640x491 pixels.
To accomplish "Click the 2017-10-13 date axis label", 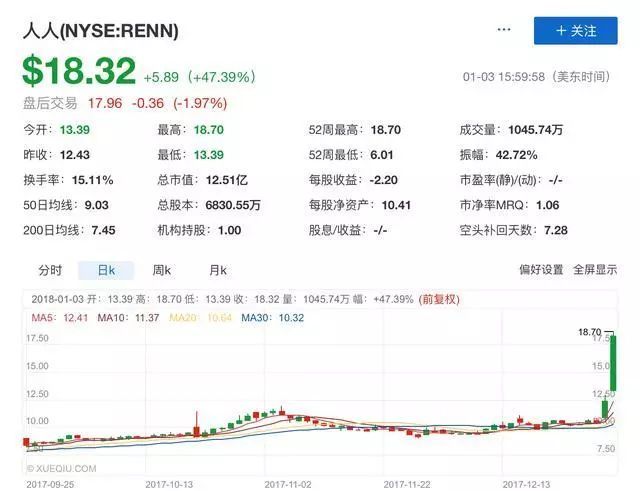I will (169, 484).
